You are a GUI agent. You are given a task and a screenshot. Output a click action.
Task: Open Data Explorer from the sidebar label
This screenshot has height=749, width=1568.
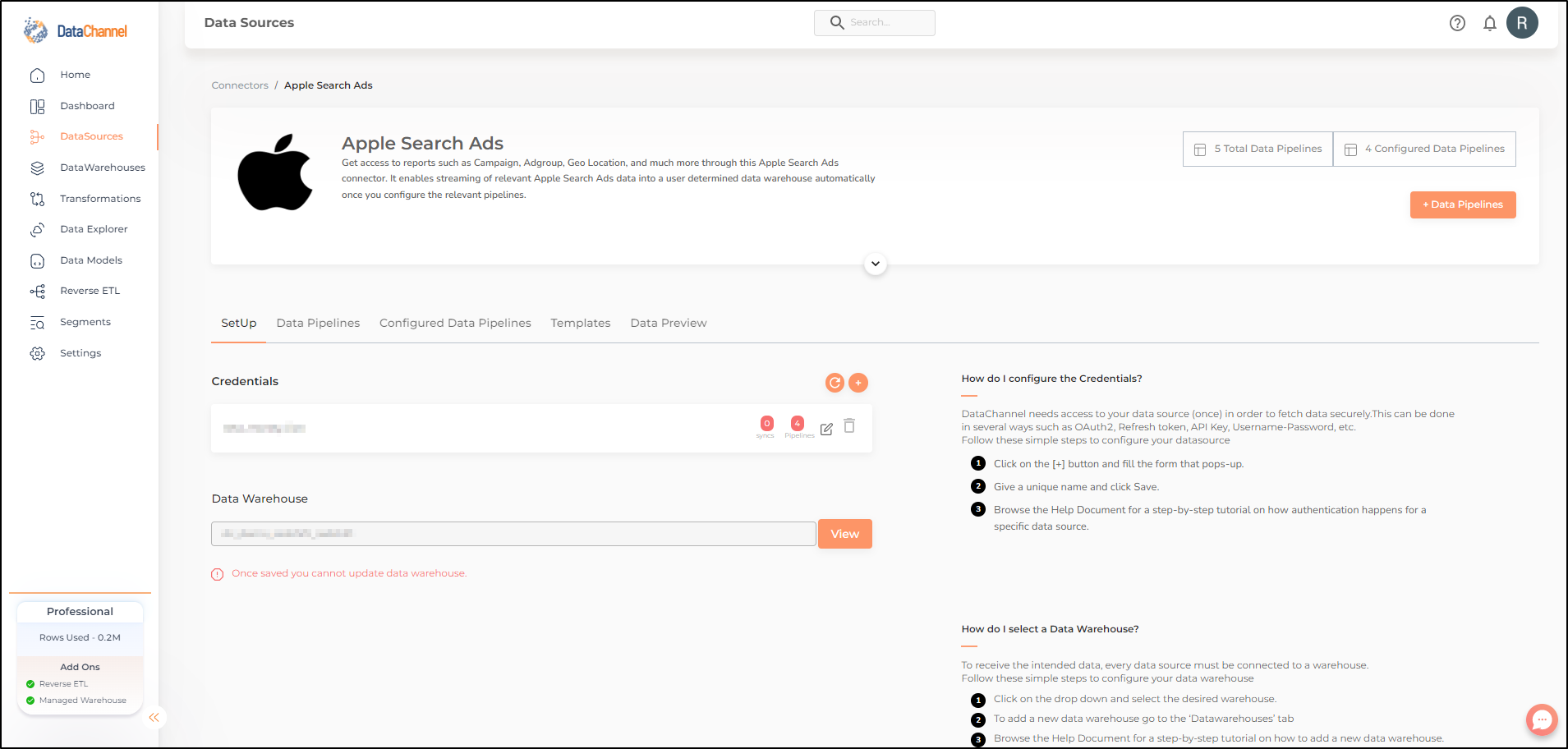[x=94, y=230]
